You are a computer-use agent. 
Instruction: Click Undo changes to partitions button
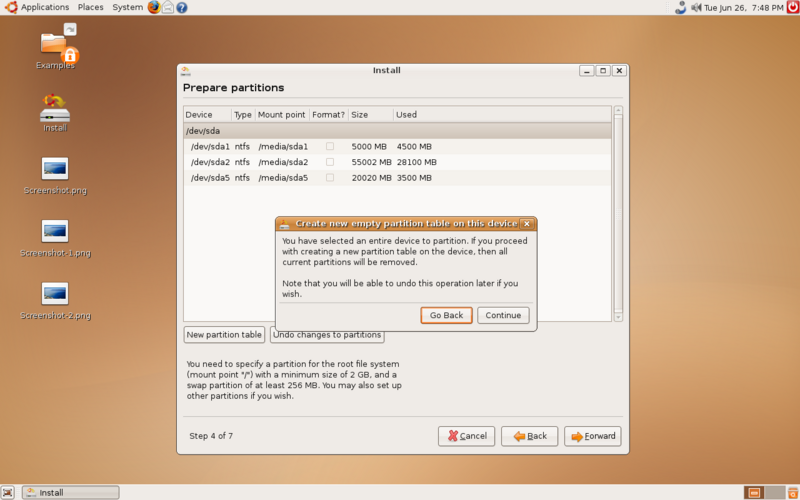click(327, 337)
